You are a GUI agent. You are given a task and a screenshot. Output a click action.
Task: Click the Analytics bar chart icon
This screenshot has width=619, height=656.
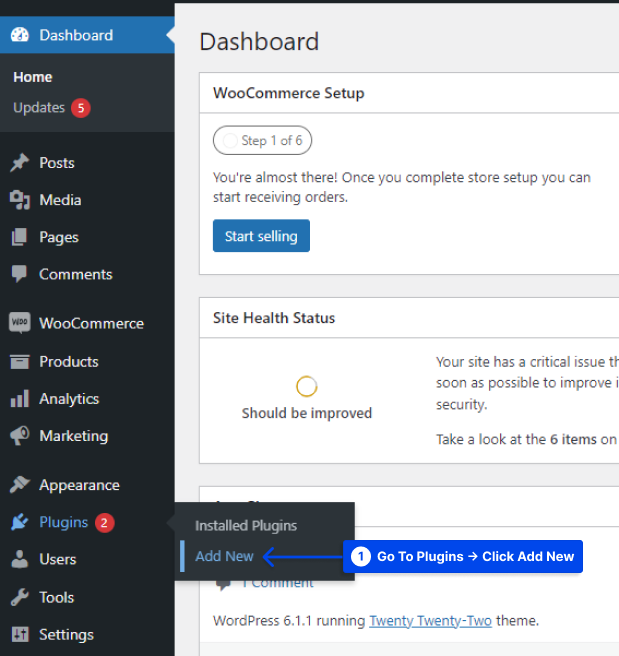20,399
